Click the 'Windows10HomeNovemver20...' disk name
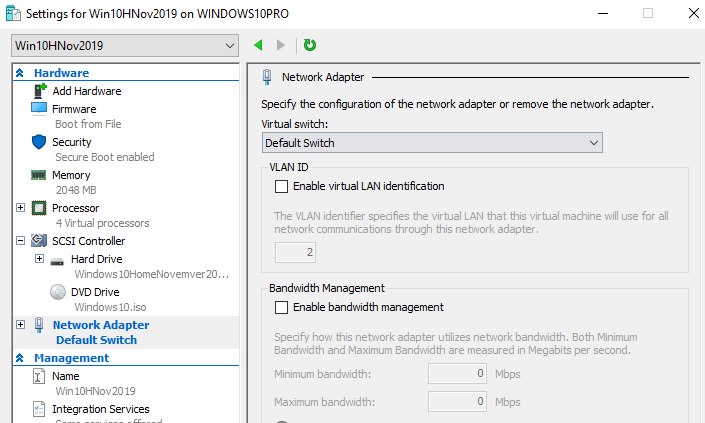The height and width of the screenshot is (423, 705). pos(152,274)
